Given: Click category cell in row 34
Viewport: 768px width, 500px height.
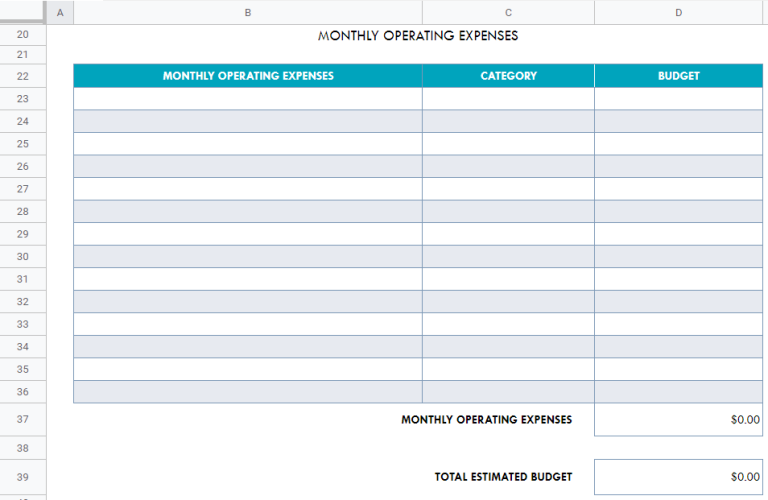Looking at the screenshot, I should [508, 347].
